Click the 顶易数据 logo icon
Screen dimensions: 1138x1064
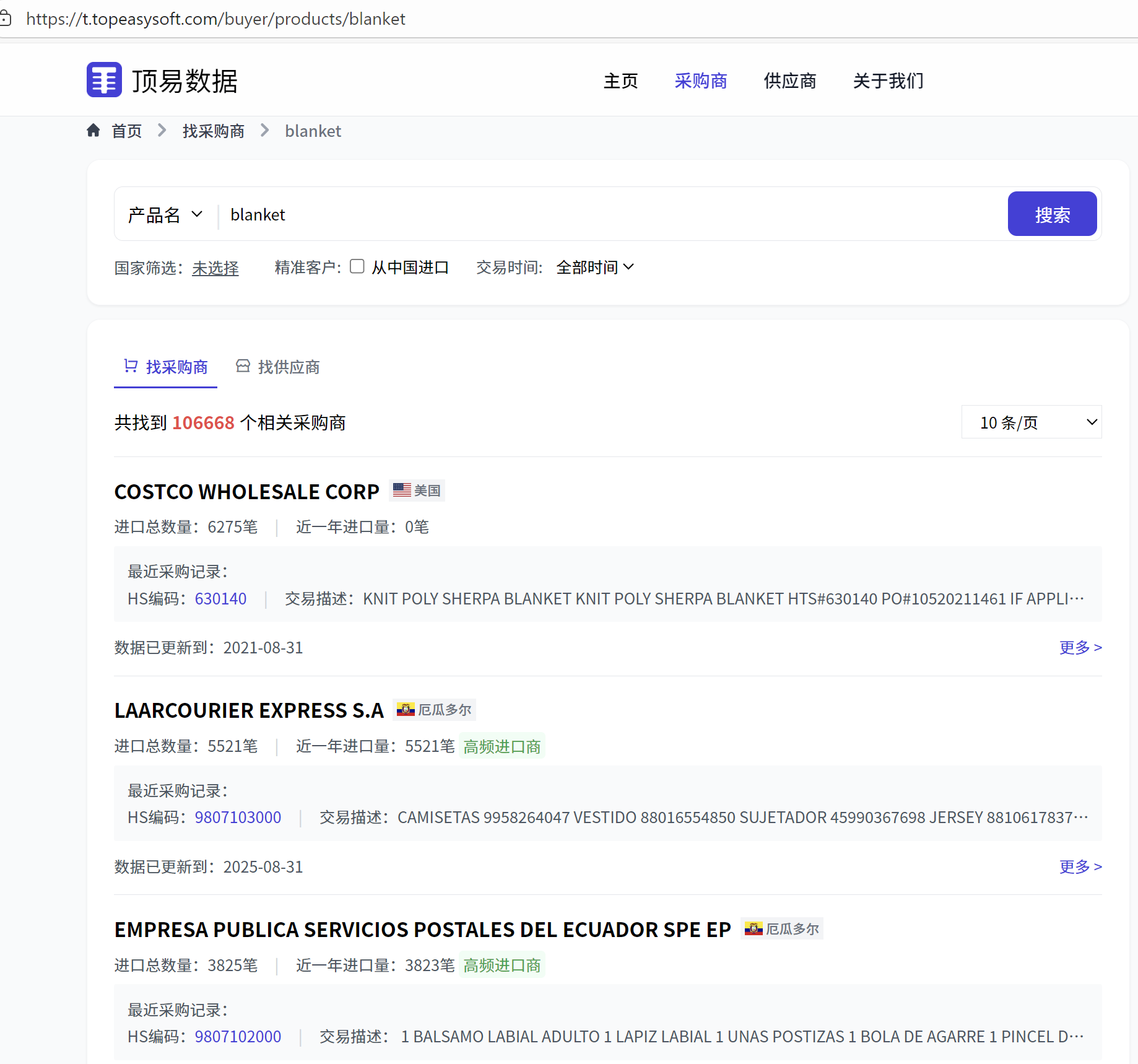(104, 80)
